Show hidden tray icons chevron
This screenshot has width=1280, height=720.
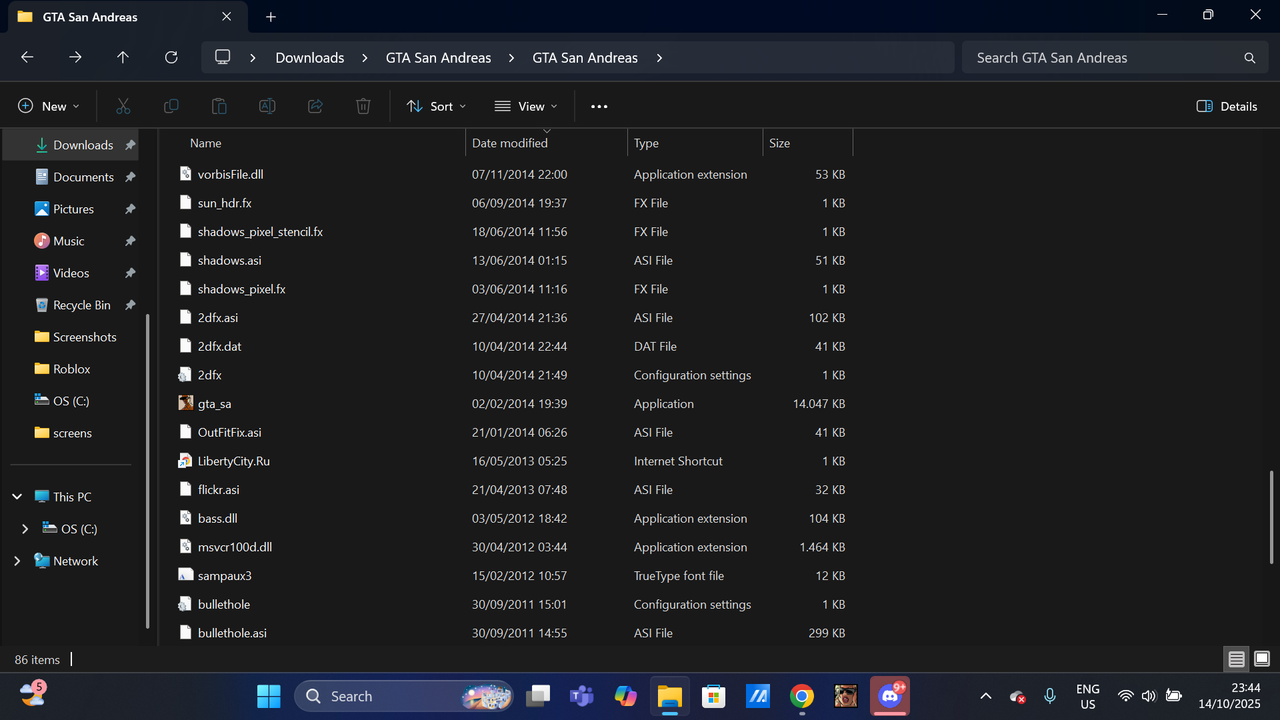pyautogui.click(x=986, y=696)
